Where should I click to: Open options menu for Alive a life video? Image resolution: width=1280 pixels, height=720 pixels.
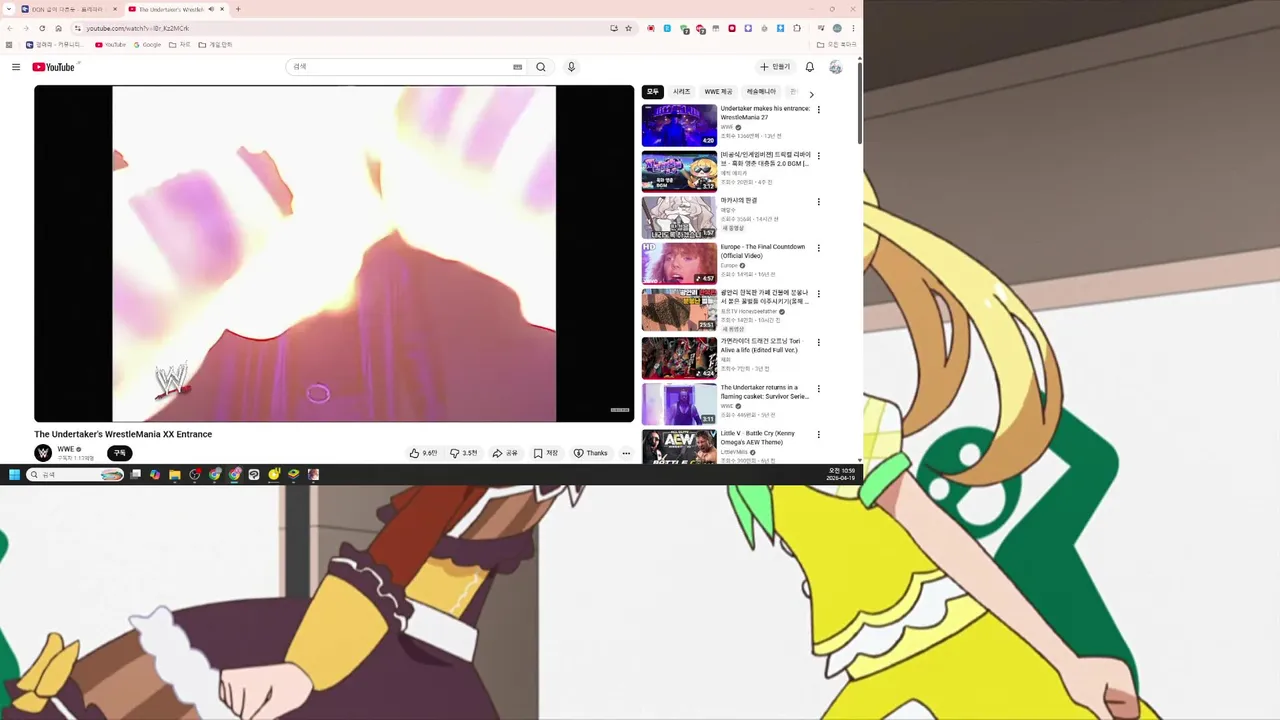coord(819,342)
